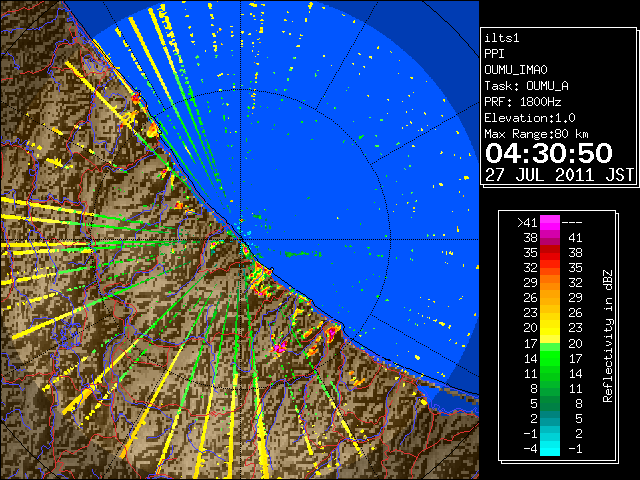Select the 'Elevation:1.0' text
The width and height of the screenshot is (640, 480).
click(530, 118)
